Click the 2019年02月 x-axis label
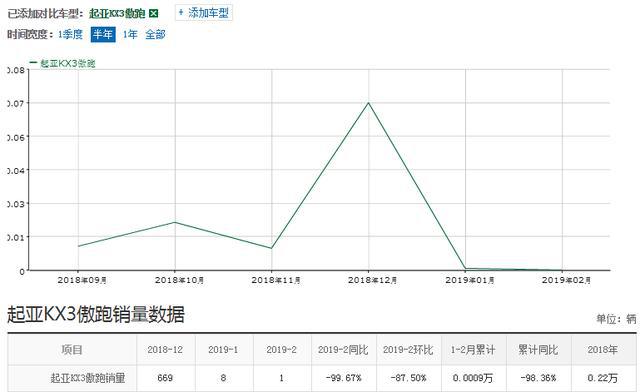Image resolution: width=640 pixels, height=392 pixels. pyautogui.click(x=566, y=281)
